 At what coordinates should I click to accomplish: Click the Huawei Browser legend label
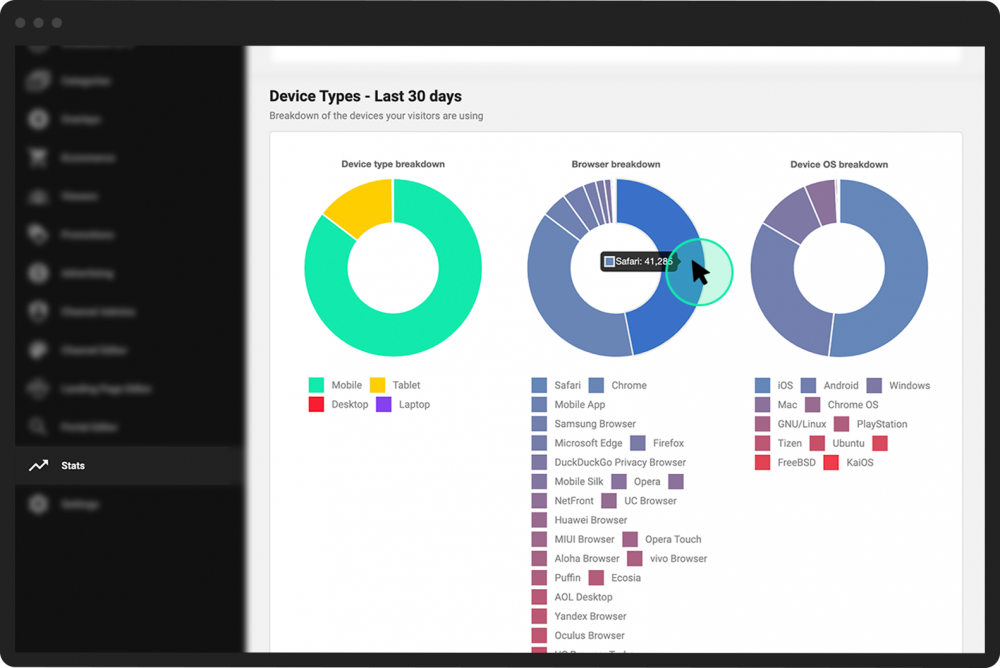point(591,520)
